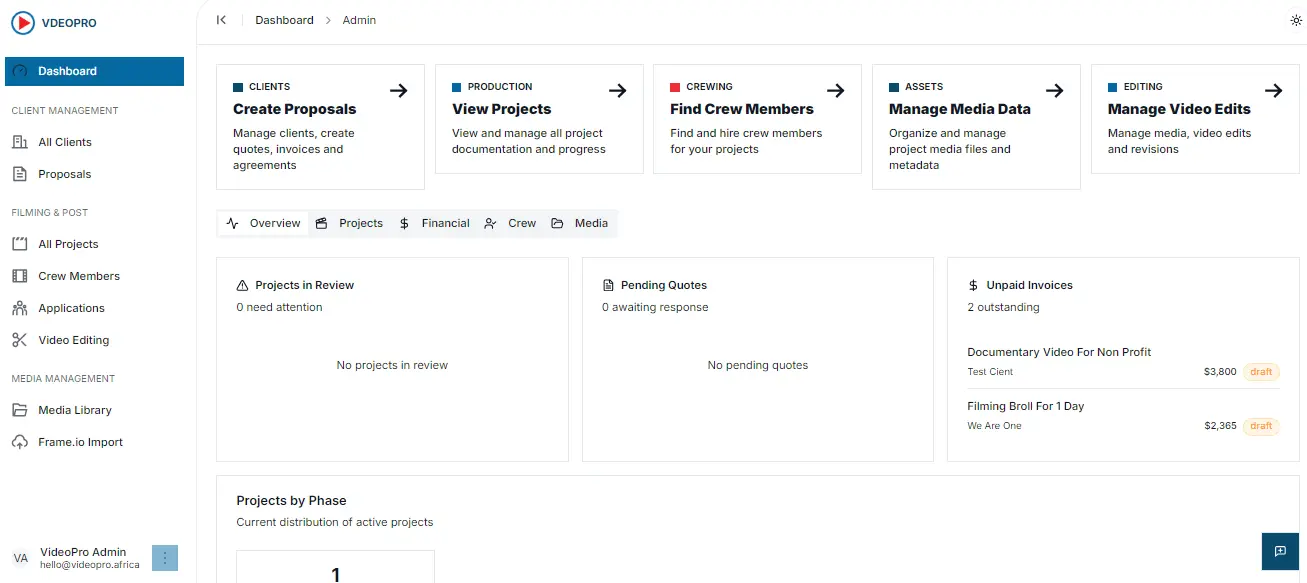This screenshot has height=583, width=1307.
Task: Open the feedback chat button at bottom right
Action: coord(1280,551)
